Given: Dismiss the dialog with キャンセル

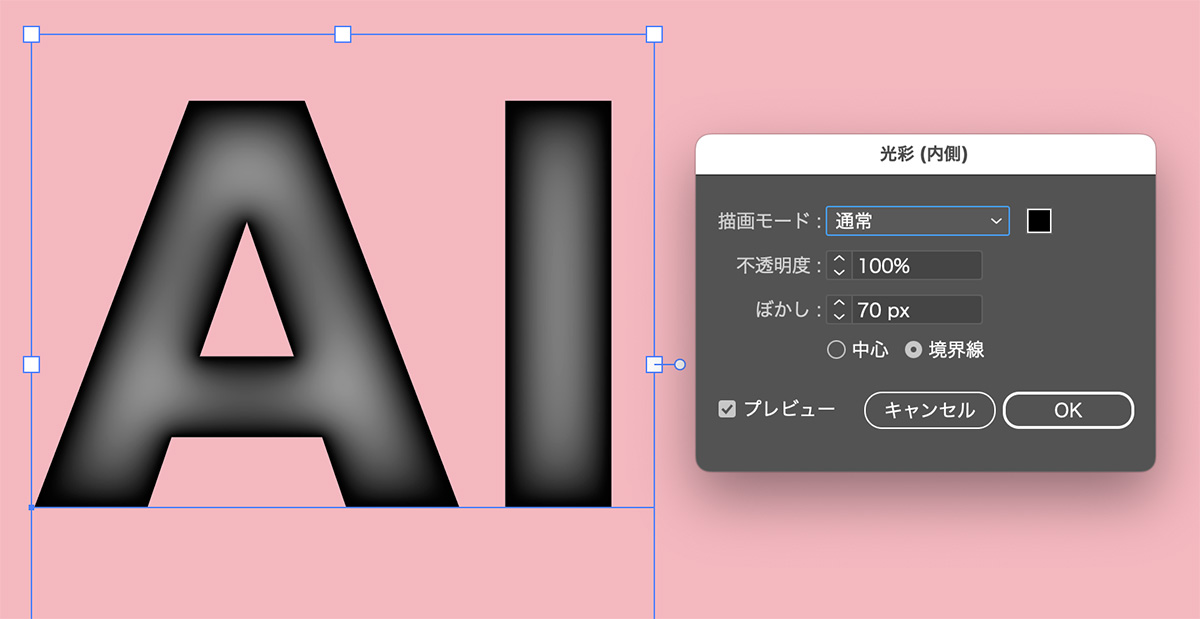Looking at the screenshot, I should point(928,410).
